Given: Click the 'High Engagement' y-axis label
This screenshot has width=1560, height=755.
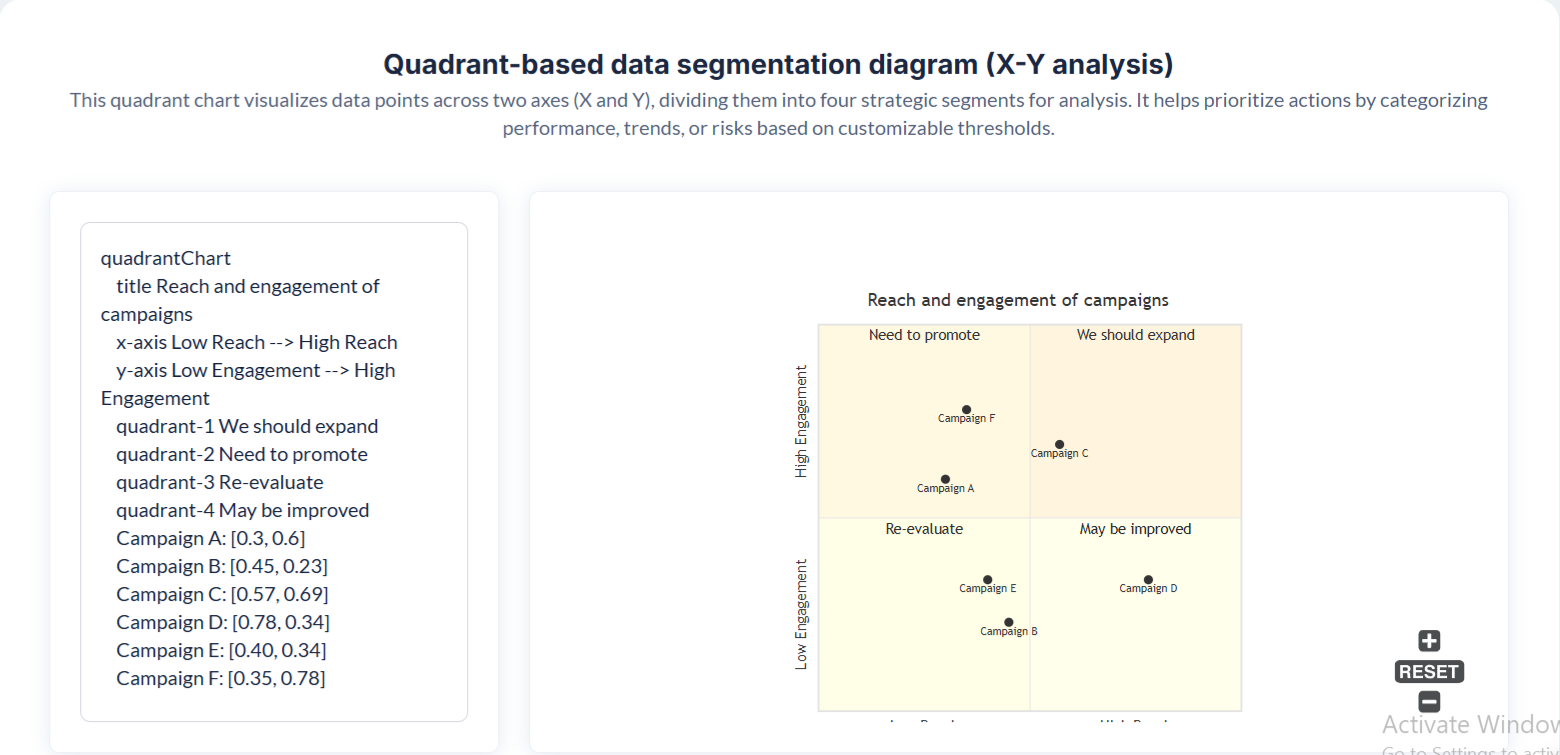Looking at the screenshot, I should tap(802, 421).
